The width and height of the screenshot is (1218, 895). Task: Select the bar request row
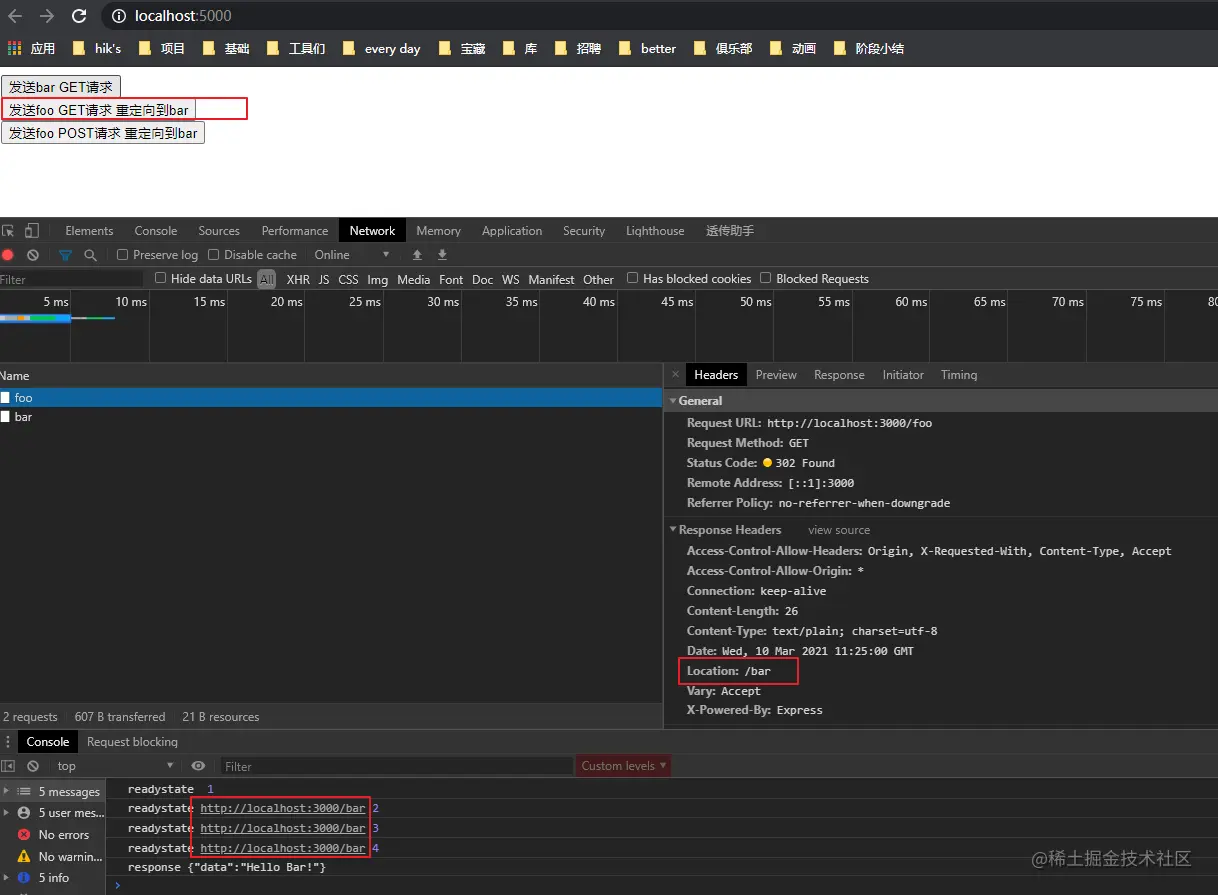coord(331,417)
